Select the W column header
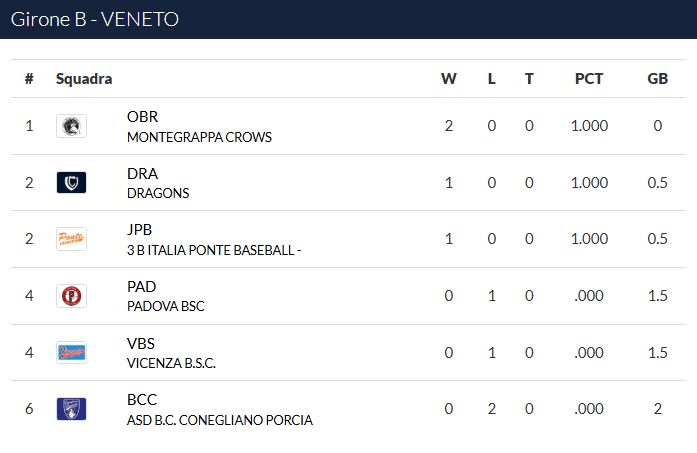This screenshot has width=697, height=453. 449,79
